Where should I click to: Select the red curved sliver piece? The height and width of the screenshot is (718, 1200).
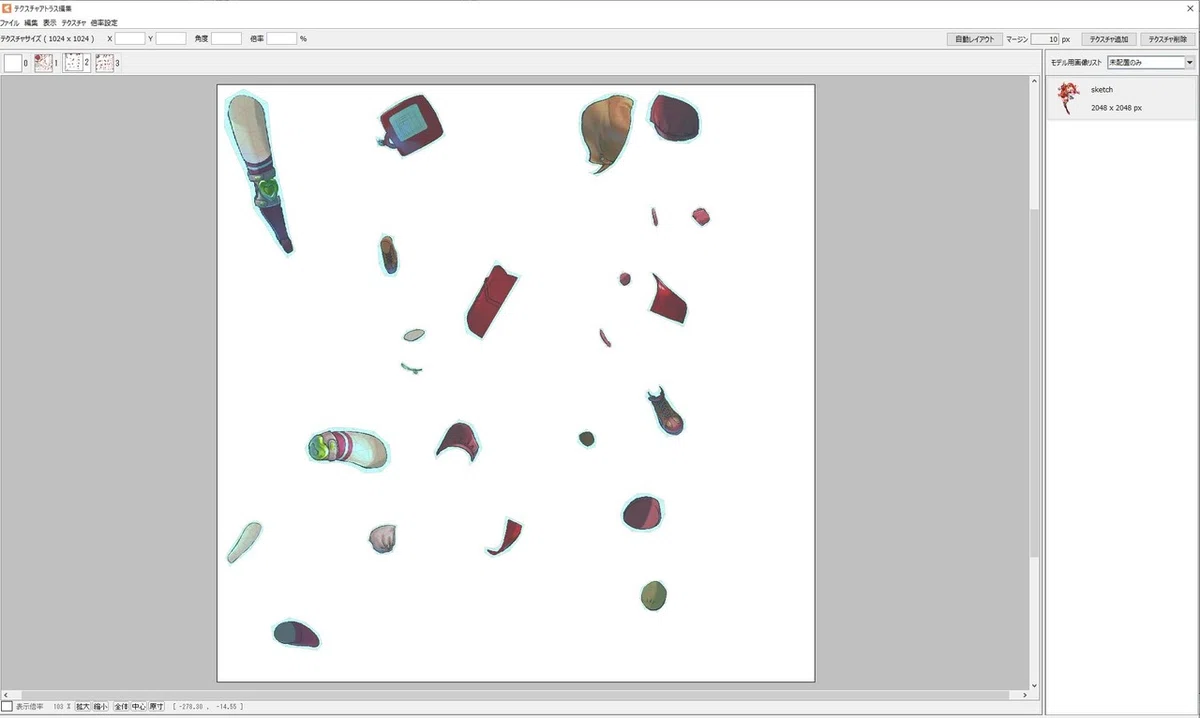click(x=505, y=537)
